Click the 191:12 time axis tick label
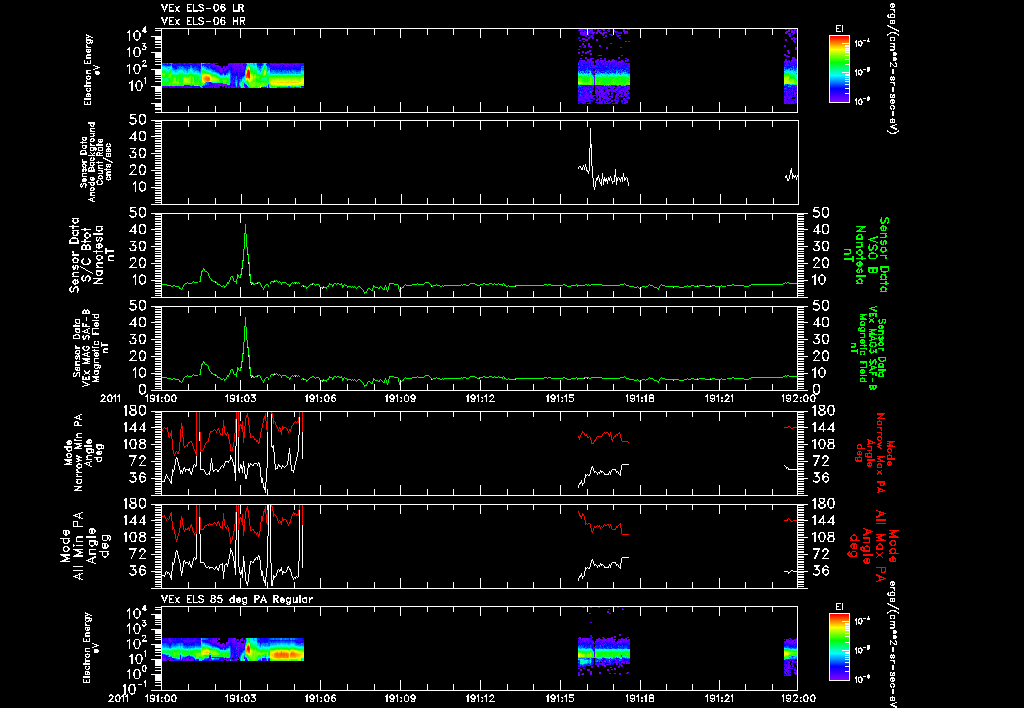Image resolution: width=1024 pixels, height=708 pixels. [x=480, y=398]
